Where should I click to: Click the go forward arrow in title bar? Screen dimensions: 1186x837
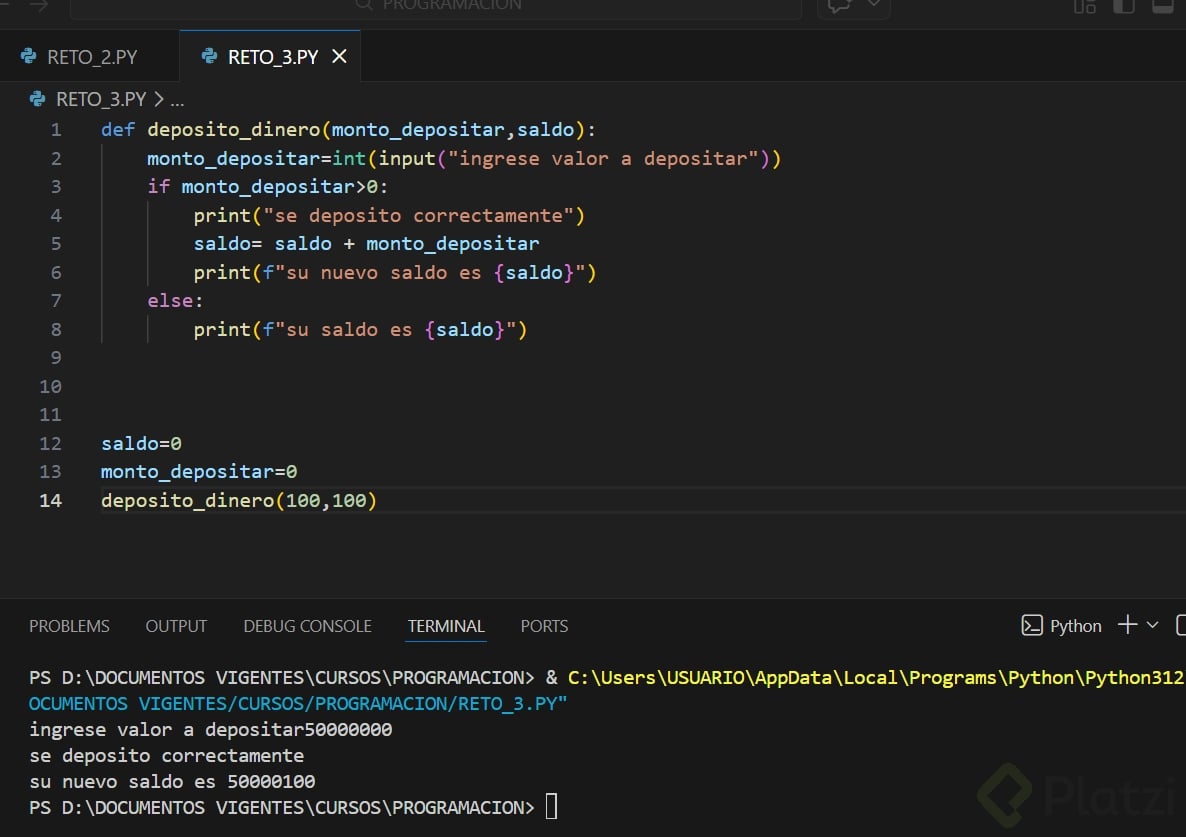click(38, 6)
